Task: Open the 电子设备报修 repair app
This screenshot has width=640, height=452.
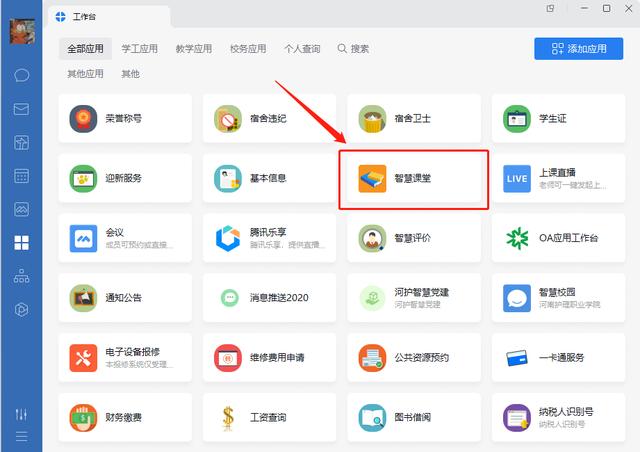Action: pos(125,358)
